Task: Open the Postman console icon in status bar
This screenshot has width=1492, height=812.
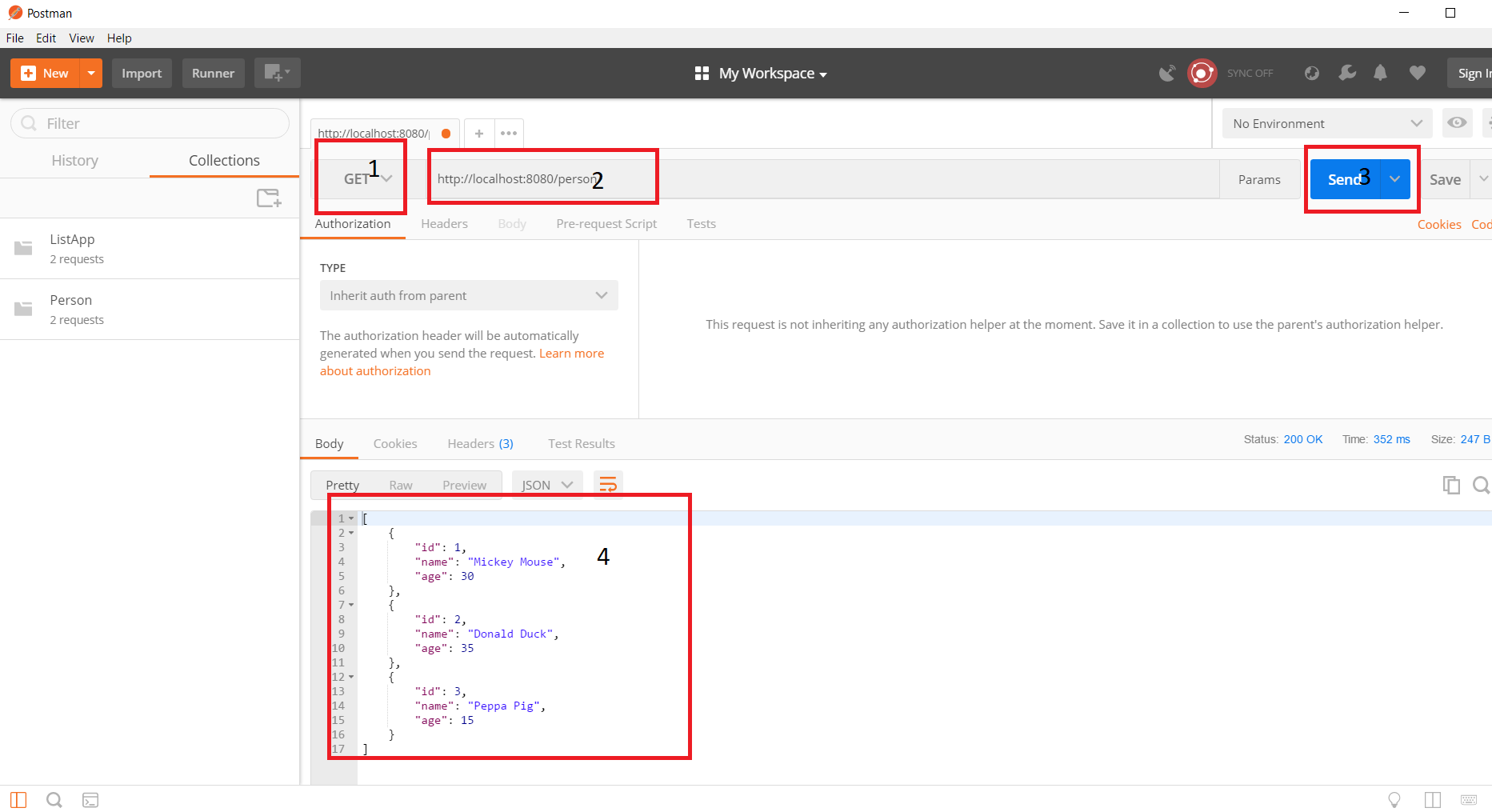Action: pos(90,800)
